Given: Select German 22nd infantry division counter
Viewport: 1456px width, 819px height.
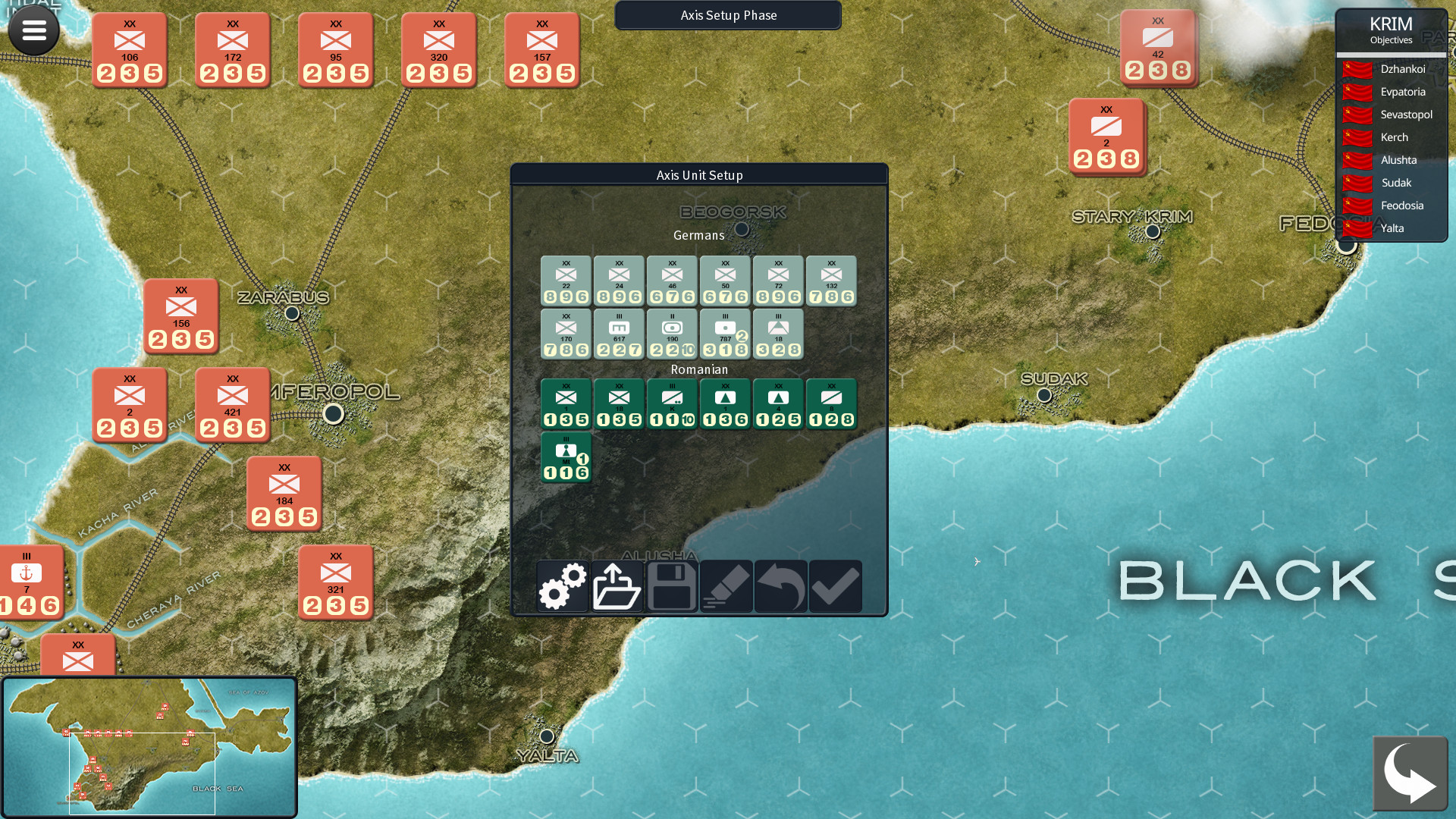Looking at the screenshot, I should point(566,281).
